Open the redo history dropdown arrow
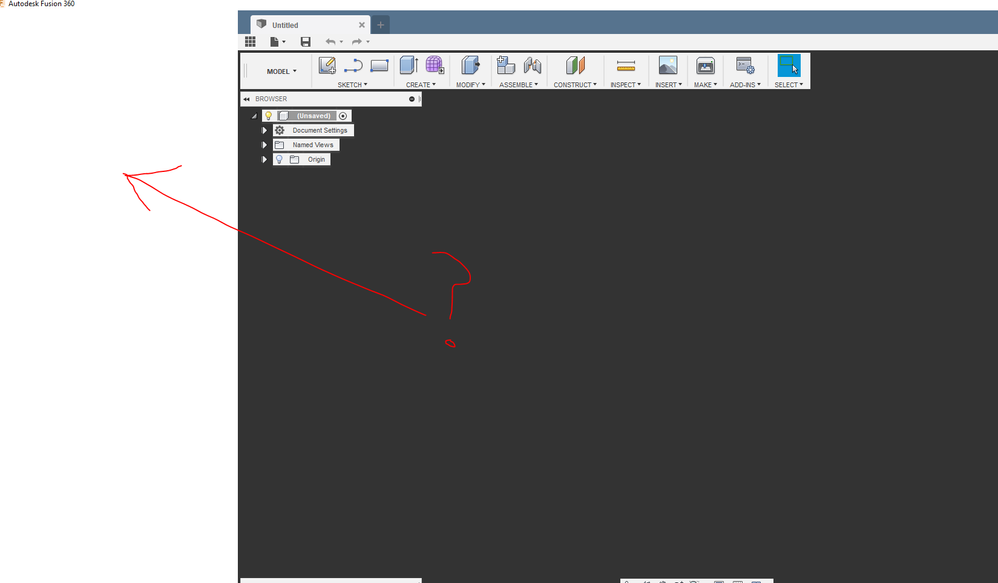998x583 pixels. [x=368, y=42]
